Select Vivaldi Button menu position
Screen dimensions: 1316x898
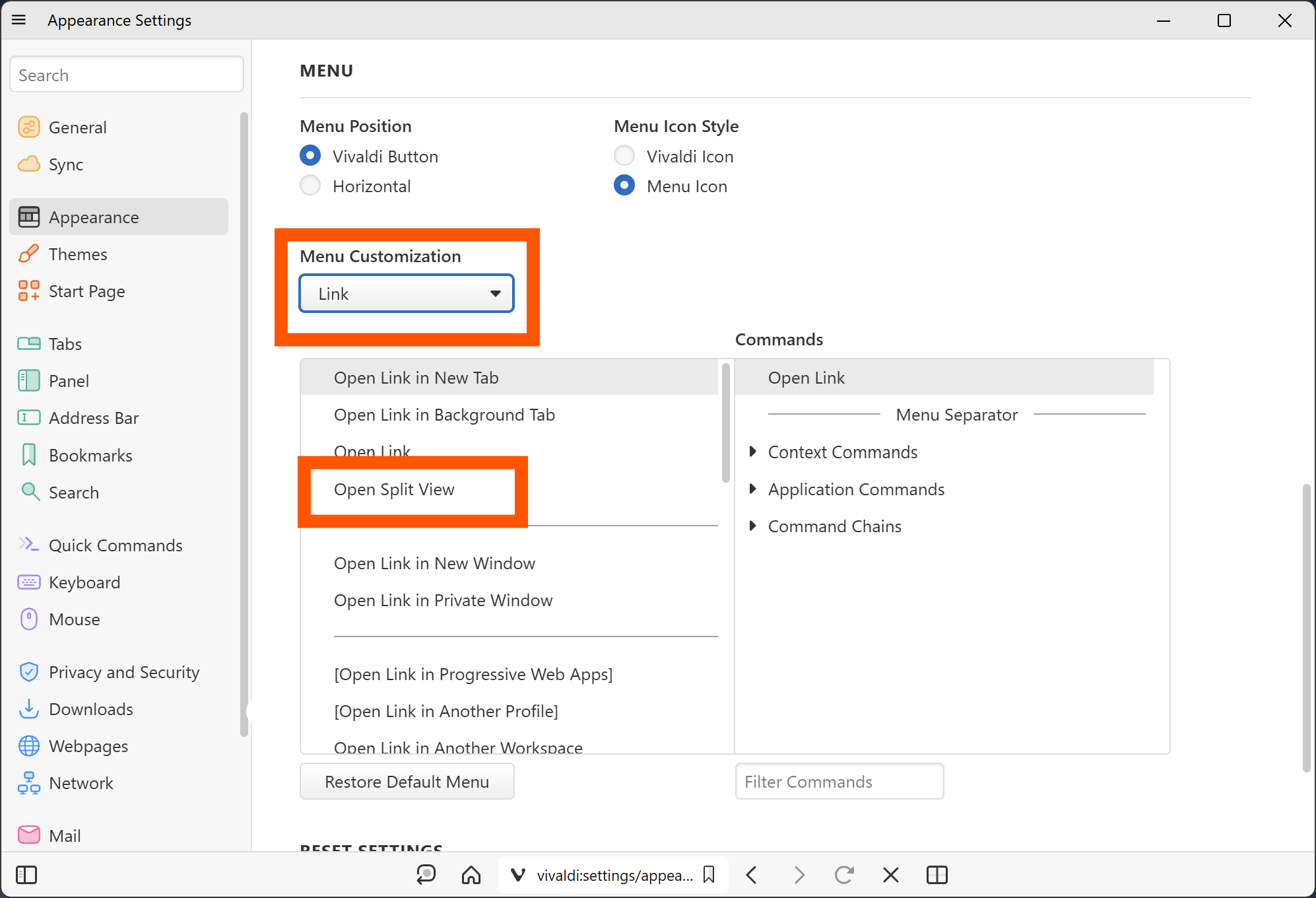[310, 156]
